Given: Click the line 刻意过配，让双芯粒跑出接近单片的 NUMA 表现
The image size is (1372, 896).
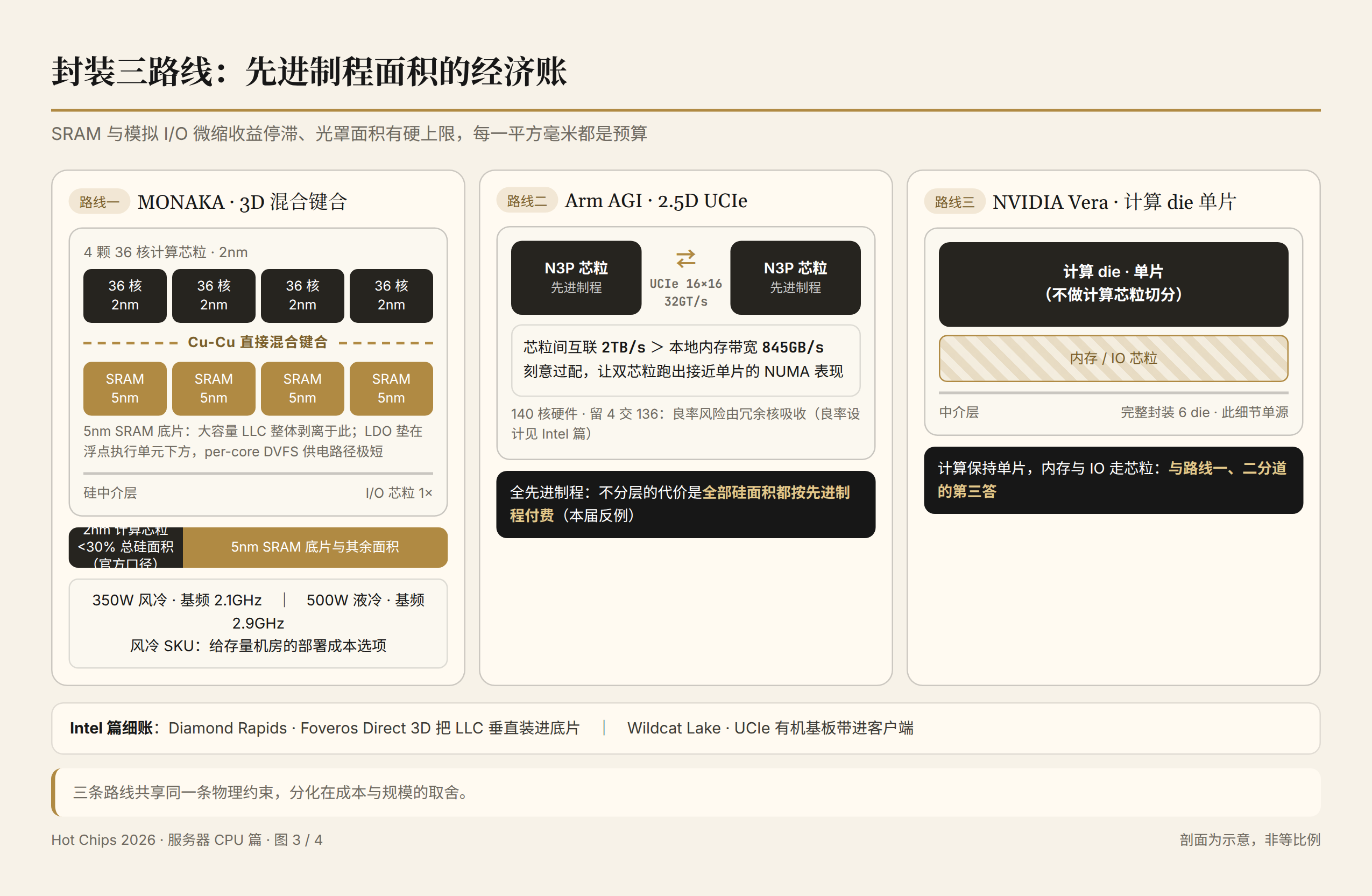Looking at the screenshot, I should pyautogui.click(x=683, y=371).
